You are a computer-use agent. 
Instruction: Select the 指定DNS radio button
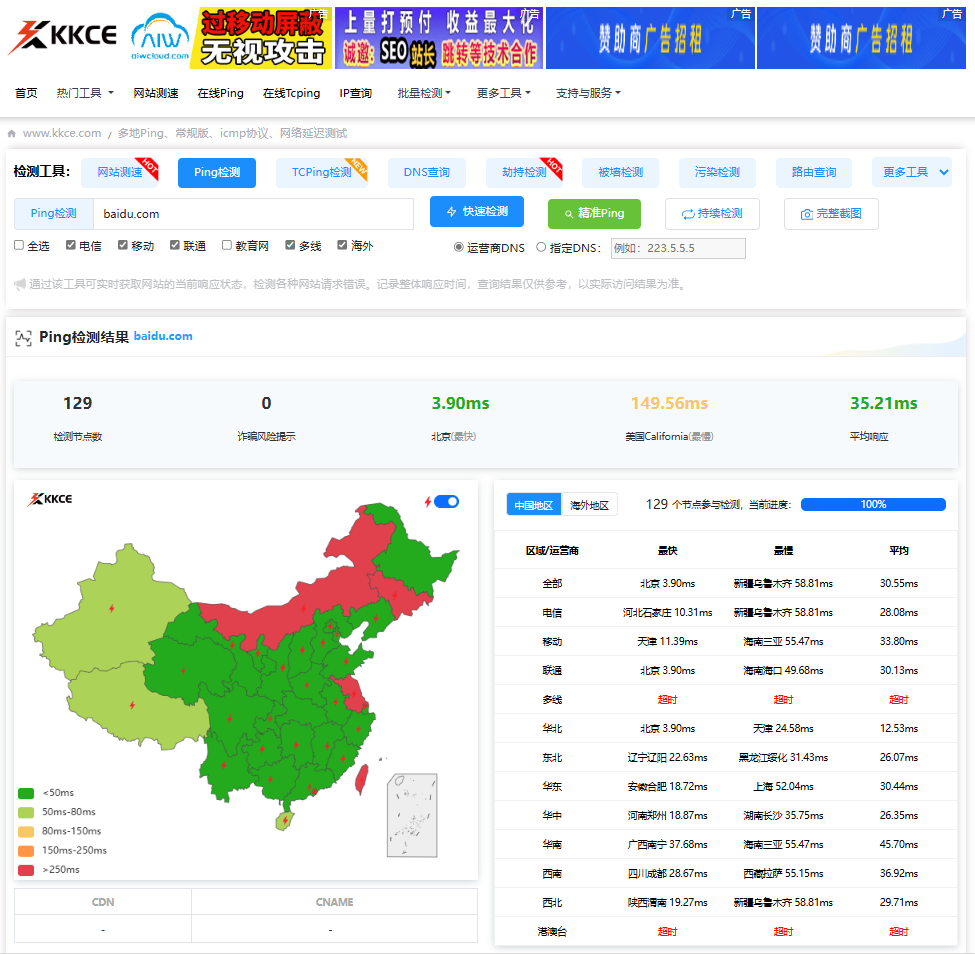pyautogui.click(x=541, y=247)
